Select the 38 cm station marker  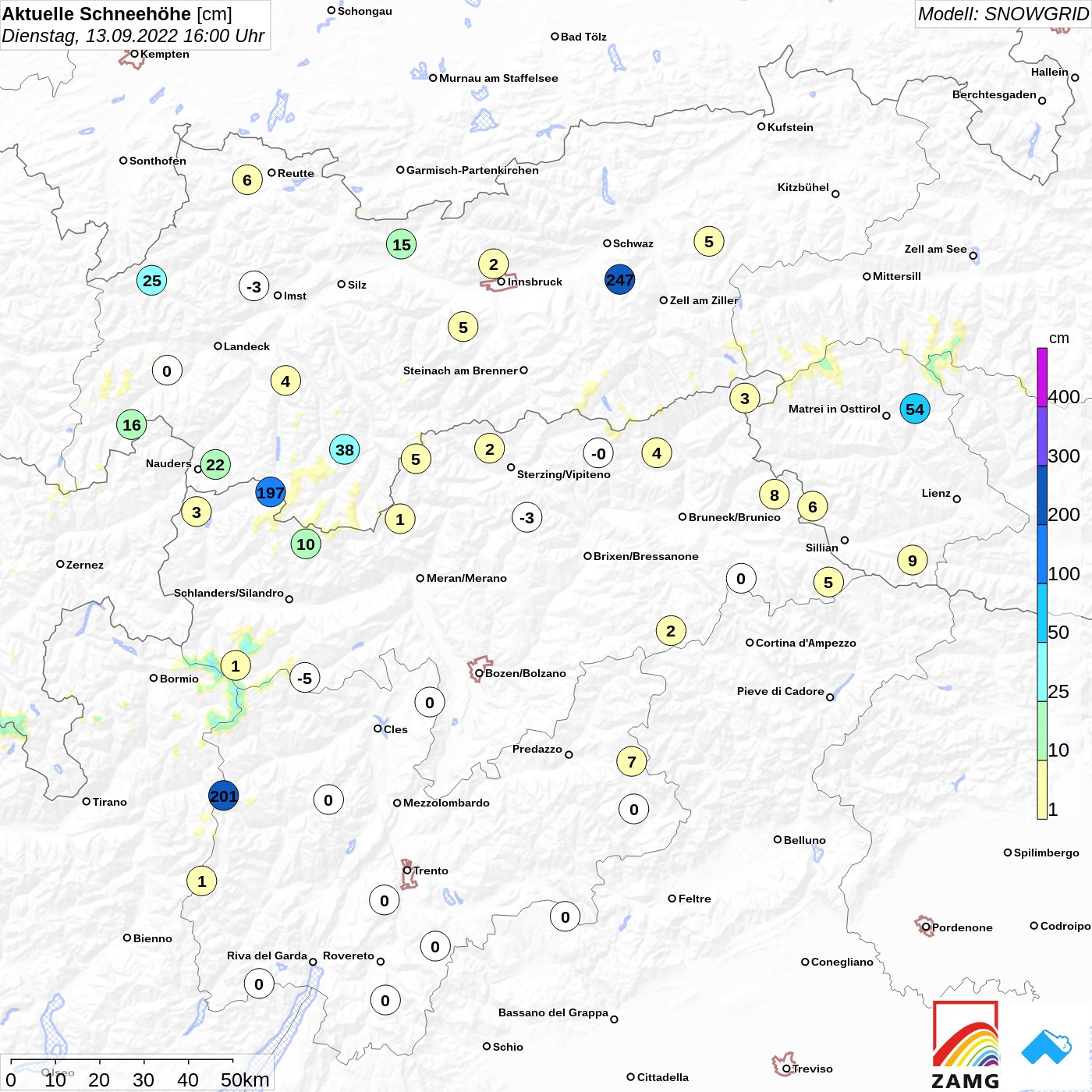click(x=345, y=449)
